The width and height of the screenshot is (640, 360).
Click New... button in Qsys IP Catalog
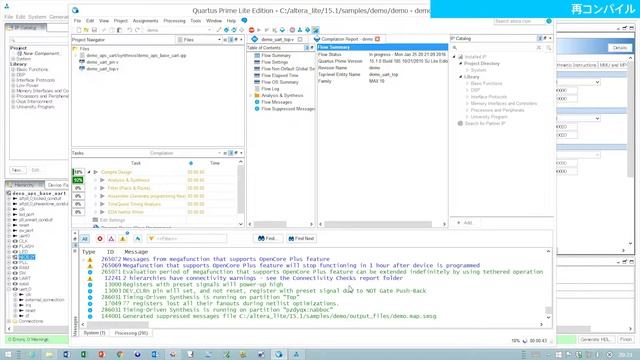point(17,170)
